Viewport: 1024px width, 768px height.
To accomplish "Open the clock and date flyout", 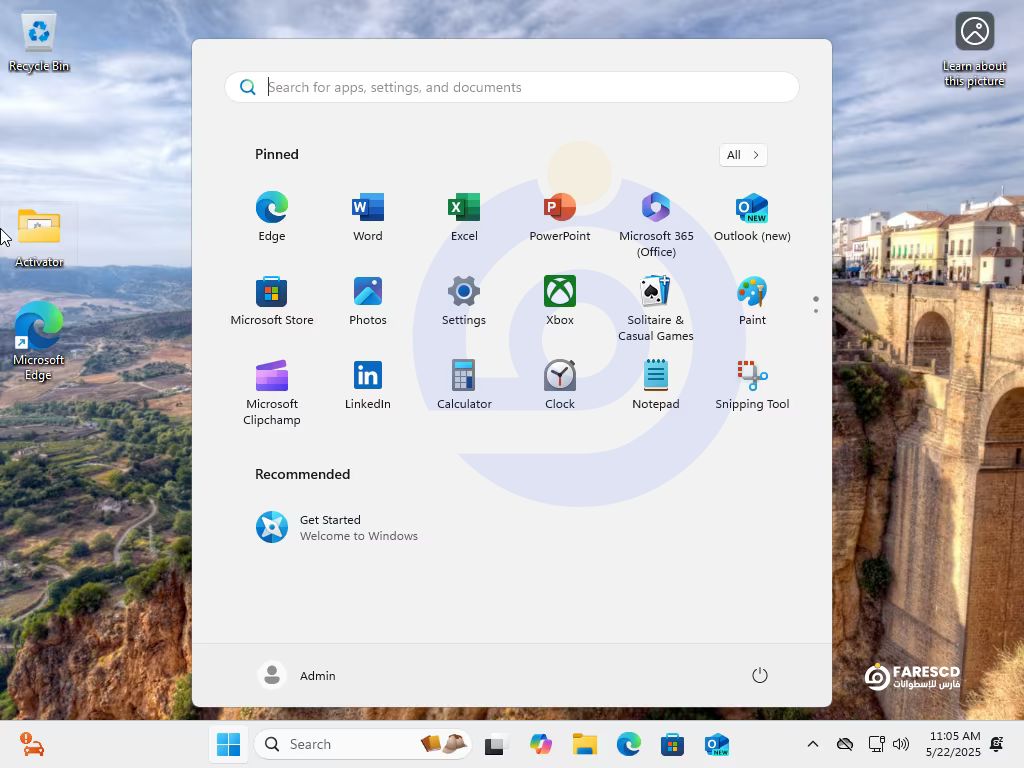I will click(953, 744).
